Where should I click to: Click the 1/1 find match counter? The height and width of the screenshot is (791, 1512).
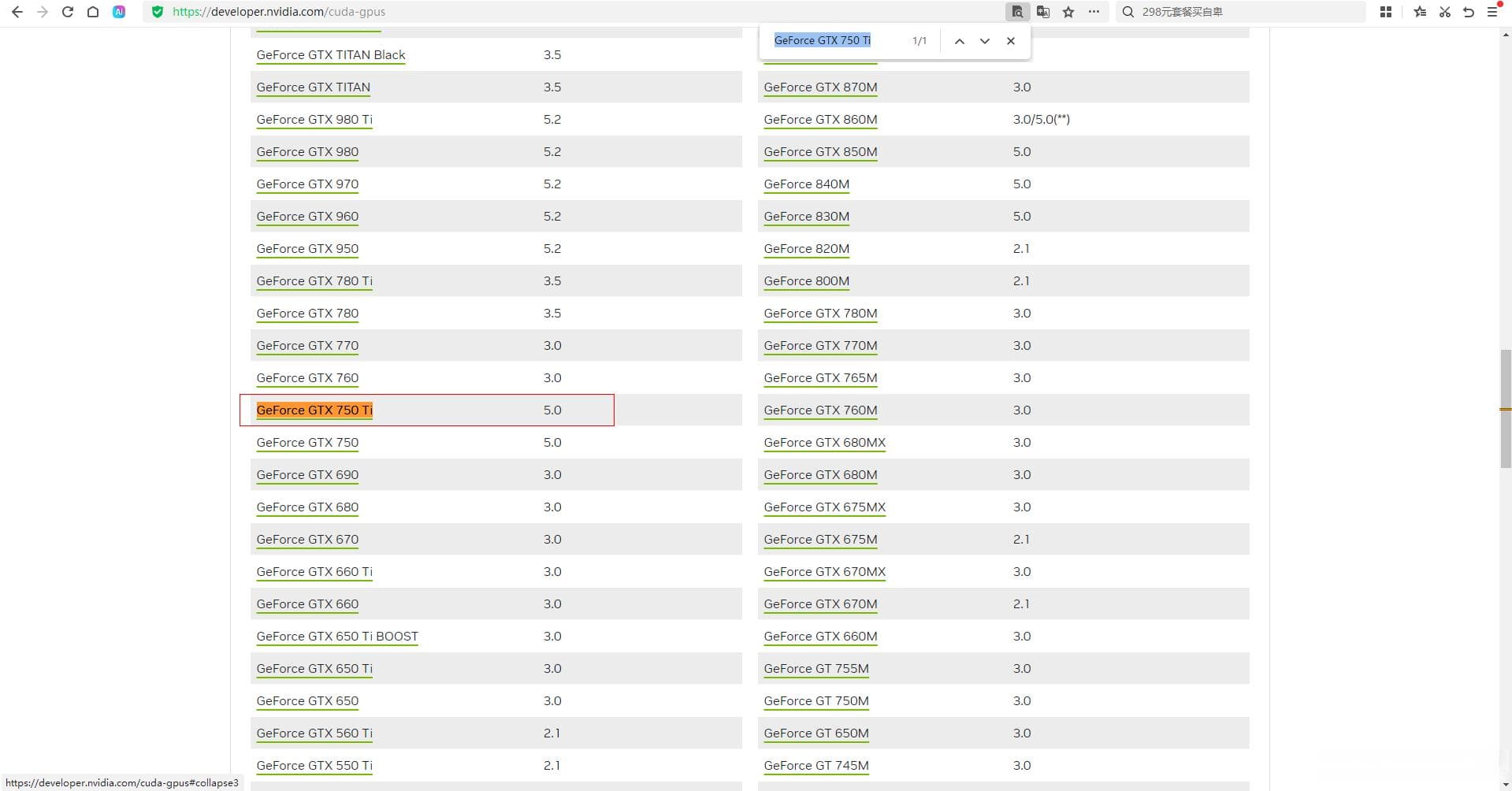[919, 41]
